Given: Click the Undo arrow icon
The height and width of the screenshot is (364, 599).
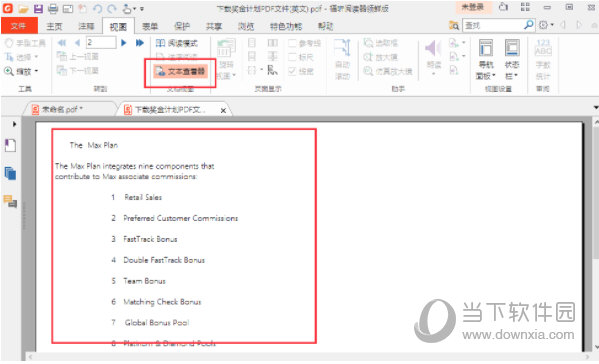Looking at the screenshot, I should pyautogui.click(x=97, y=8).
